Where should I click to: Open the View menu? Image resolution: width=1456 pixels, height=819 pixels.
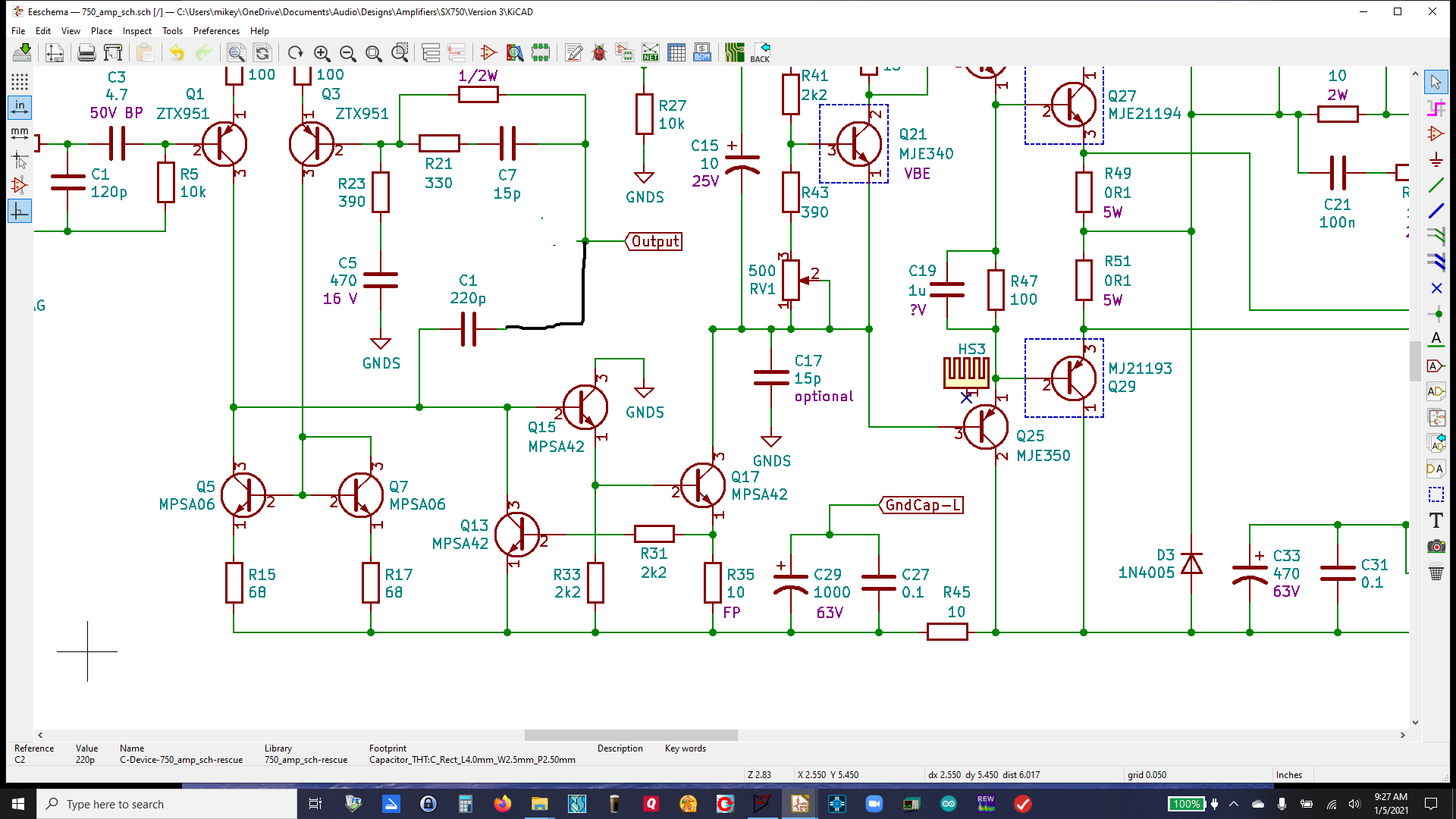tap(71, 31)
